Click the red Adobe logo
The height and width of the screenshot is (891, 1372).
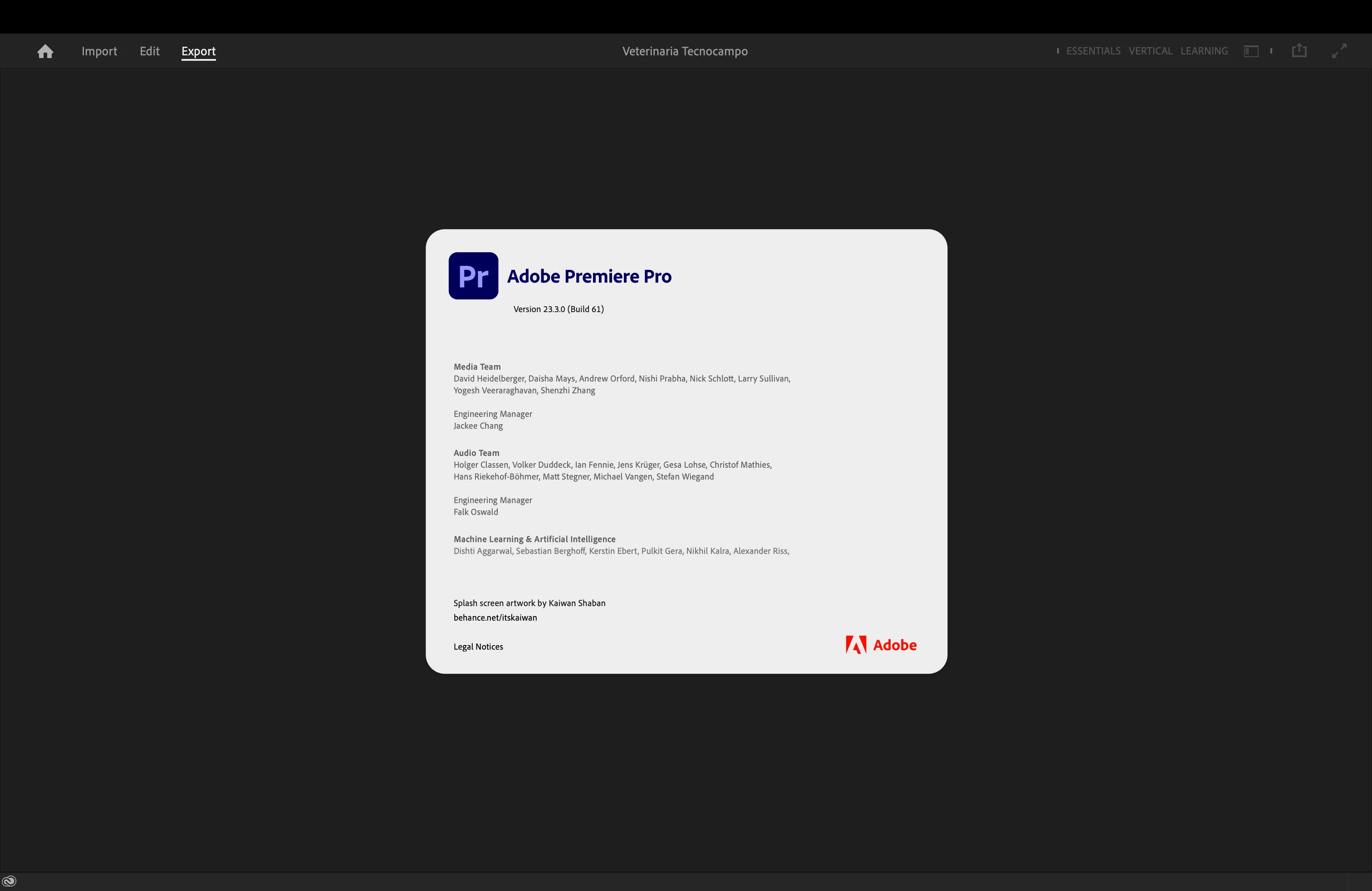(x=880, y=645)
